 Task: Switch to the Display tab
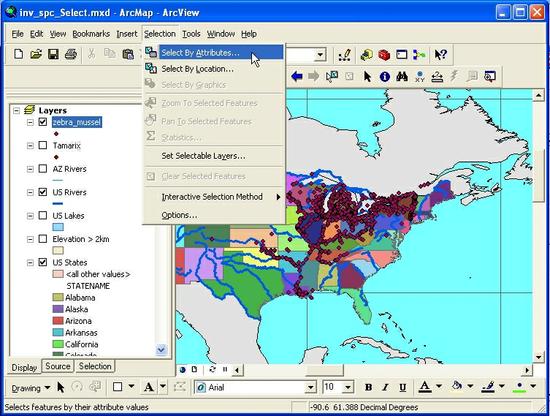coord(24,367)
